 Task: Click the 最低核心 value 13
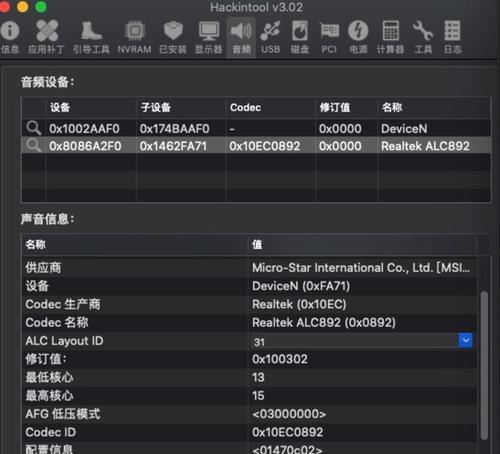click(x=258, y=377)
